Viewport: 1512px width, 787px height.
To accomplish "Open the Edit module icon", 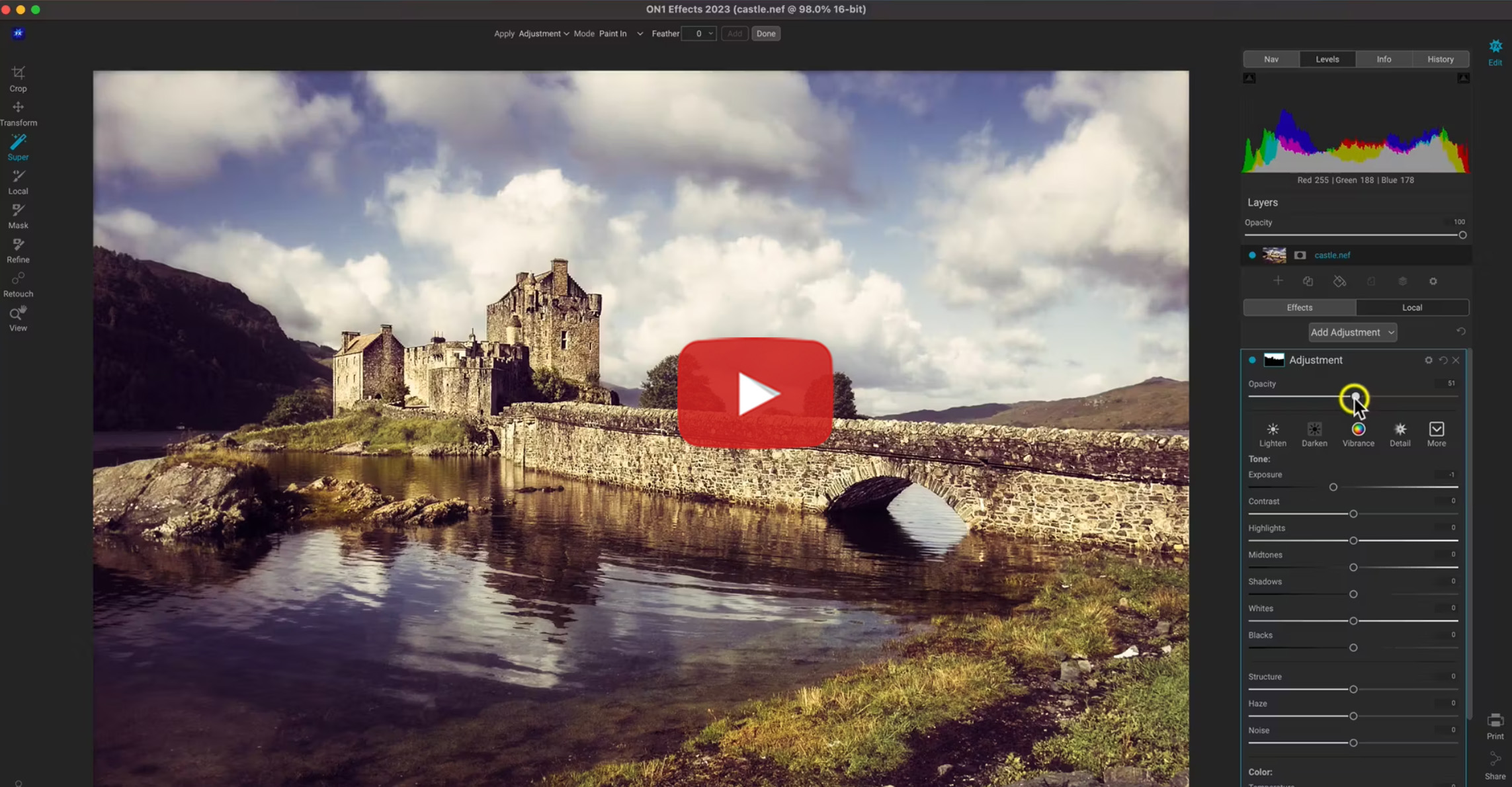I will (x=1495, y=52).
